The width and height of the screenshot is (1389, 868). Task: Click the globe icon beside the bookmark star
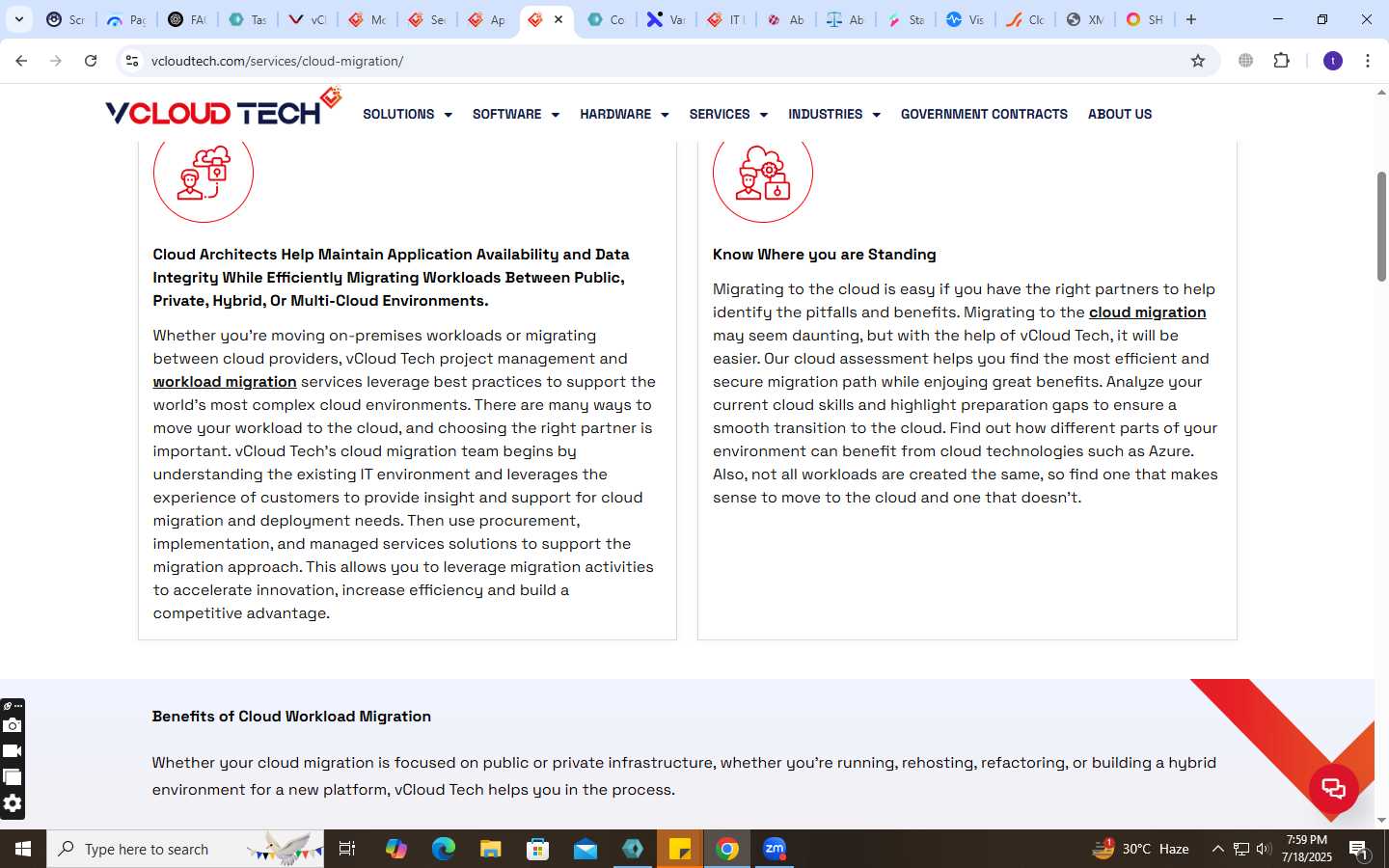click(x=1246, y=61)
